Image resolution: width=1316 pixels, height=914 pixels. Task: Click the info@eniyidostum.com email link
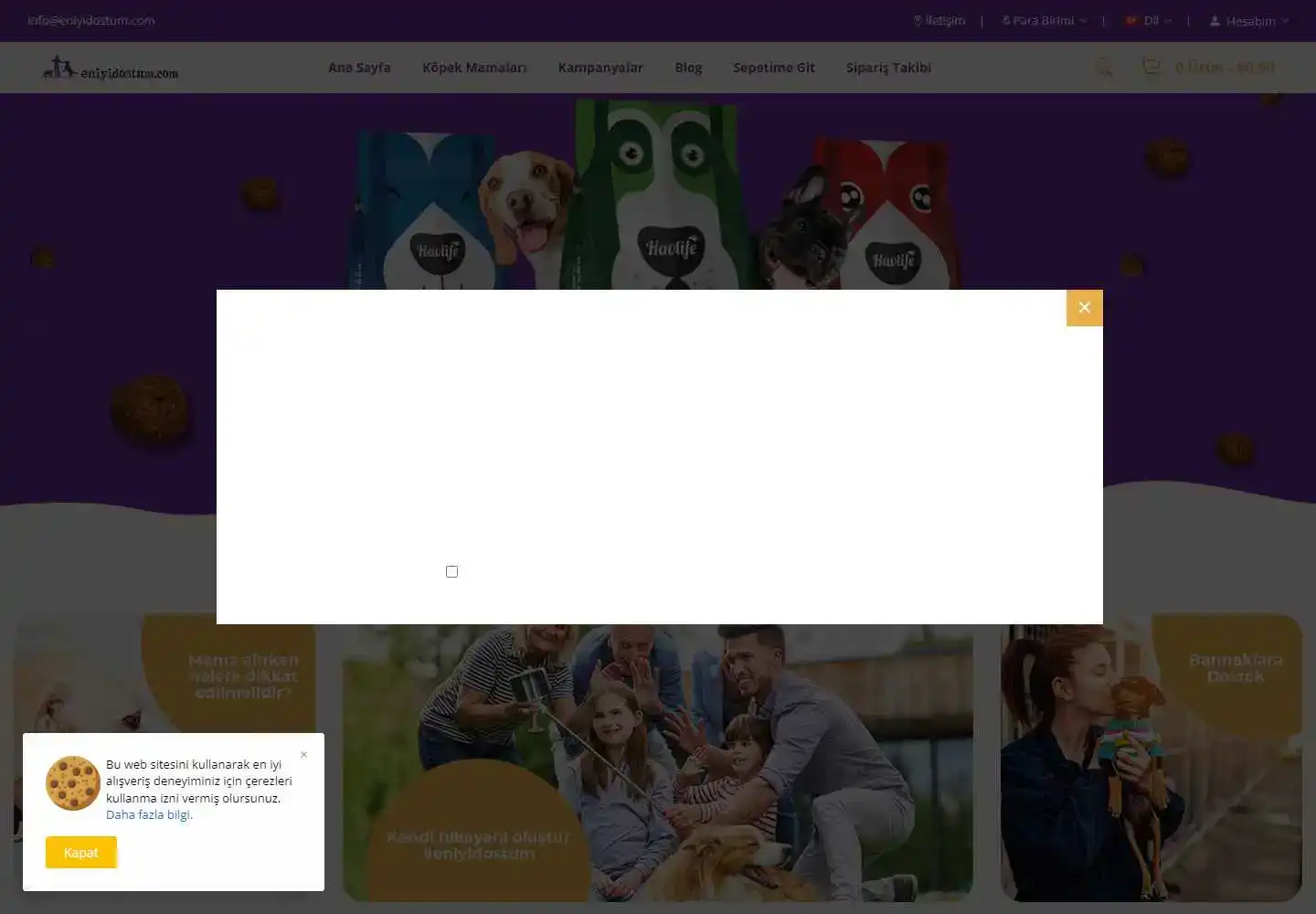[91, 20]
